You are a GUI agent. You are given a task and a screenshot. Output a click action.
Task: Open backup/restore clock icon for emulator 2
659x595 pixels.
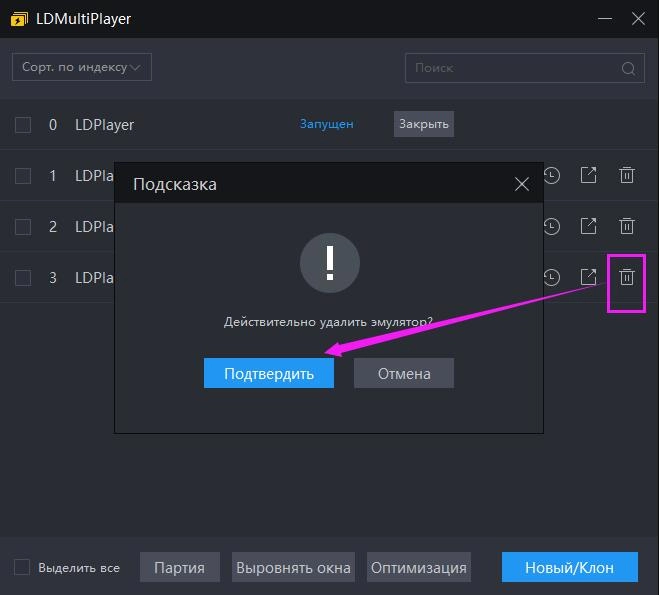(x=552, y=226)
